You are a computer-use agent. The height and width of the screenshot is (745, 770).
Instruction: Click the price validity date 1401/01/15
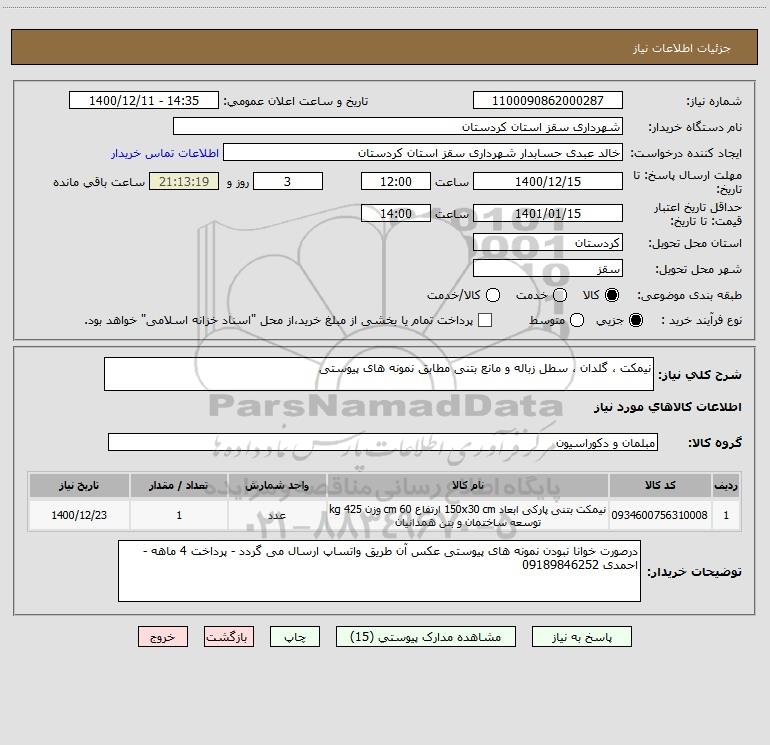(548, 213)
